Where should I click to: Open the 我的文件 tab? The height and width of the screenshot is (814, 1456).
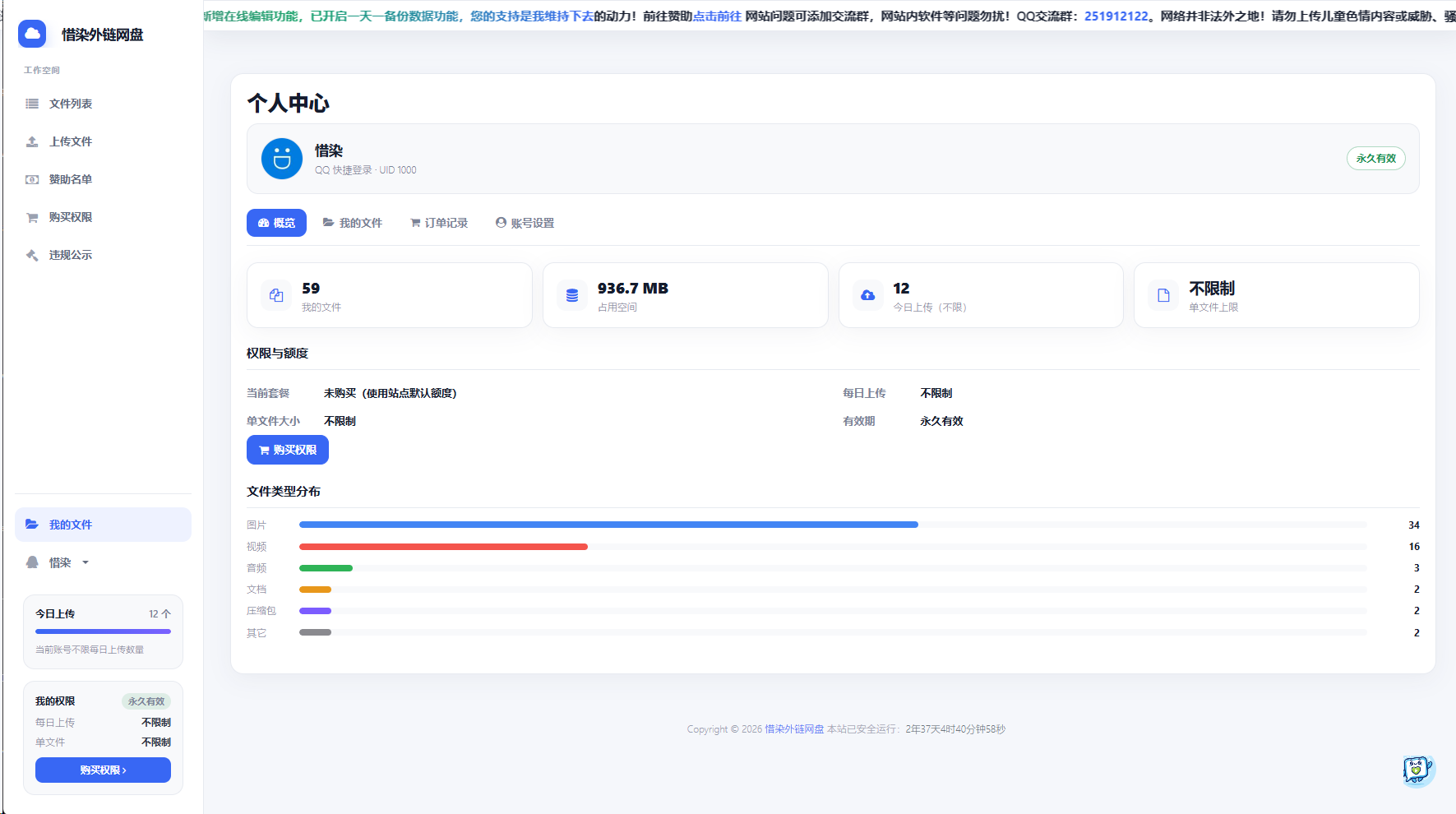coord(353,223)
